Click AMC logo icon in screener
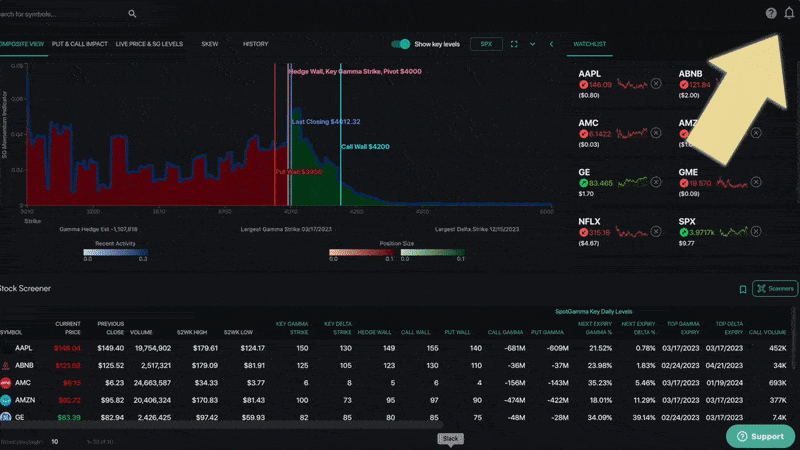 pyautogui.click(x=6, y=383)
